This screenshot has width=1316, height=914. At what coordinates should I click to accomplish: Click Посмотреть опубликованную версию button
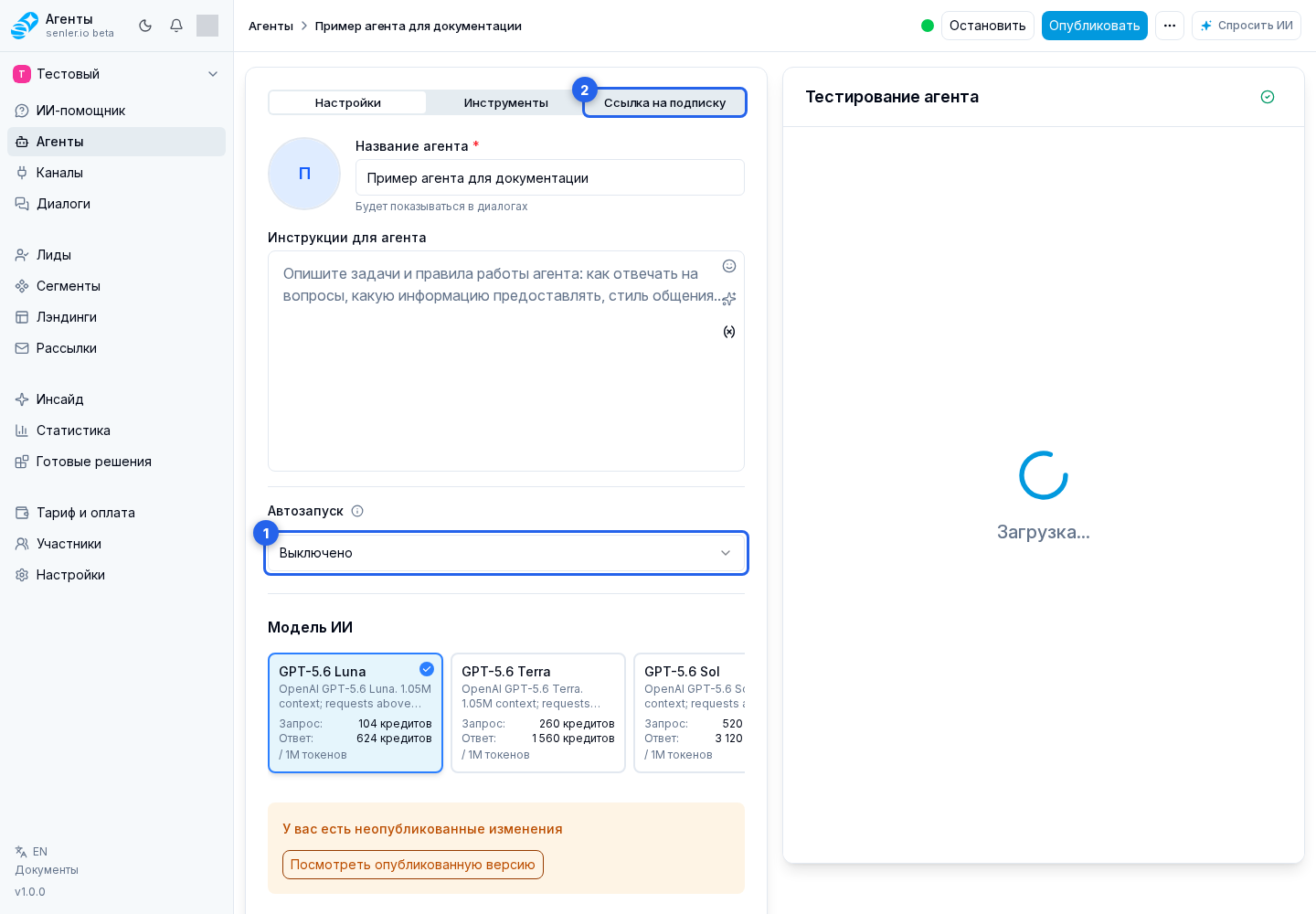413,865
